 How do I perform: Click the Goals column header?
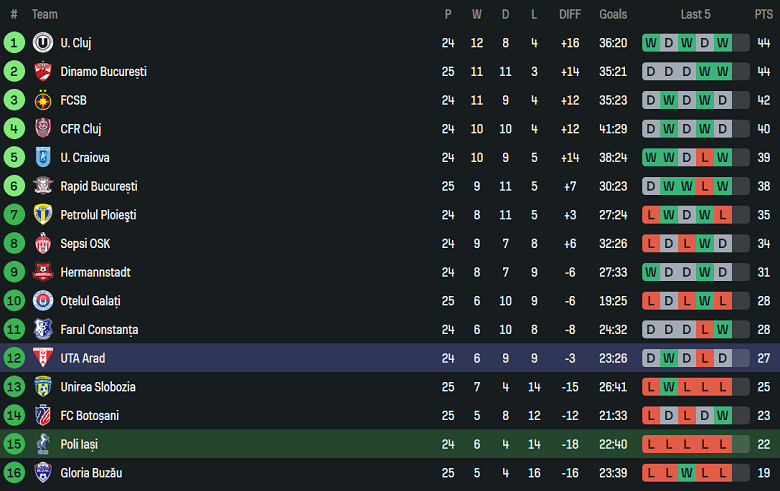613,14
